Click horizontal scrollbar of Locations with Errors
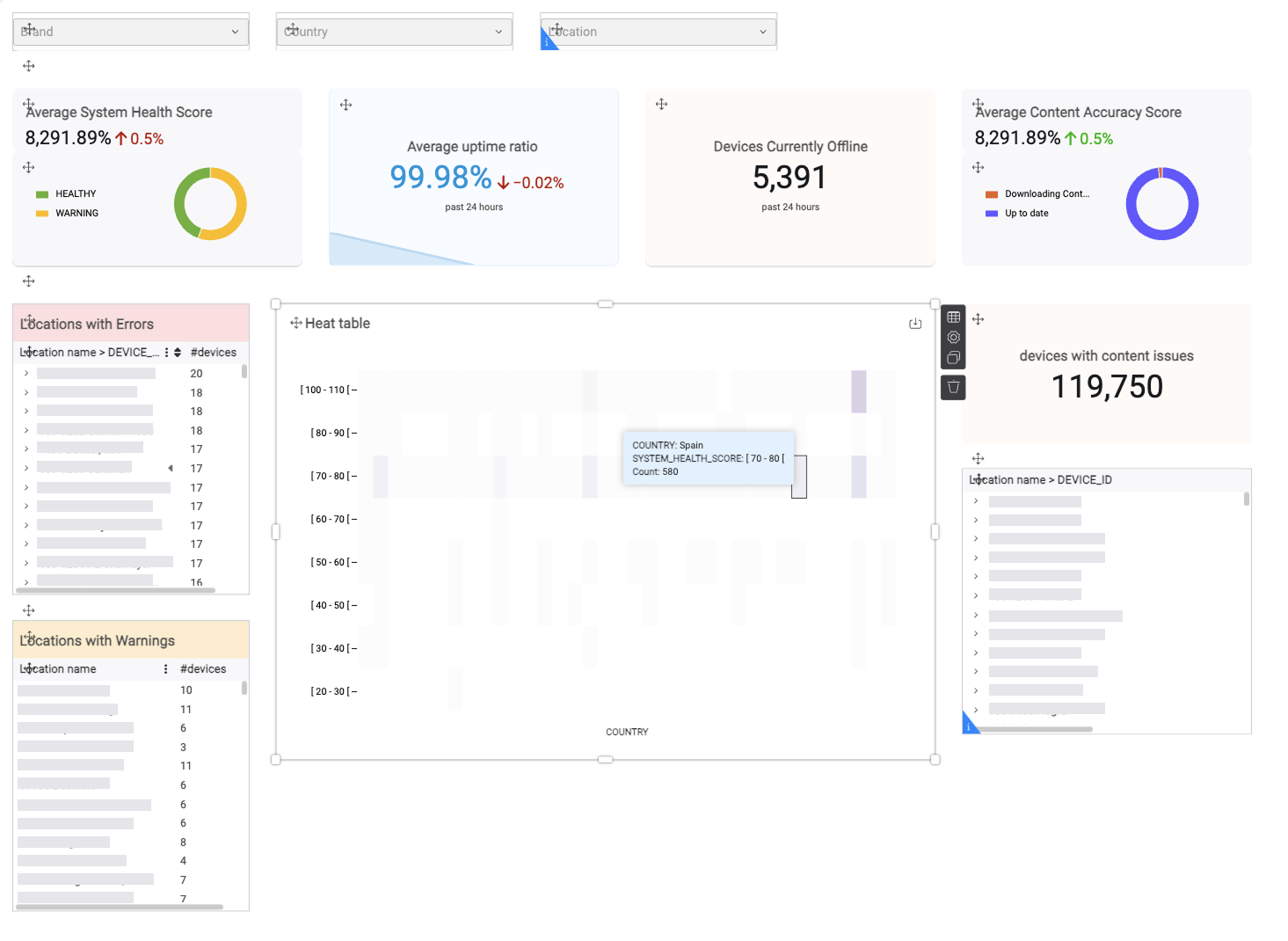The width and height of the screenshot is (1288, 941). [x=115, y=590]
